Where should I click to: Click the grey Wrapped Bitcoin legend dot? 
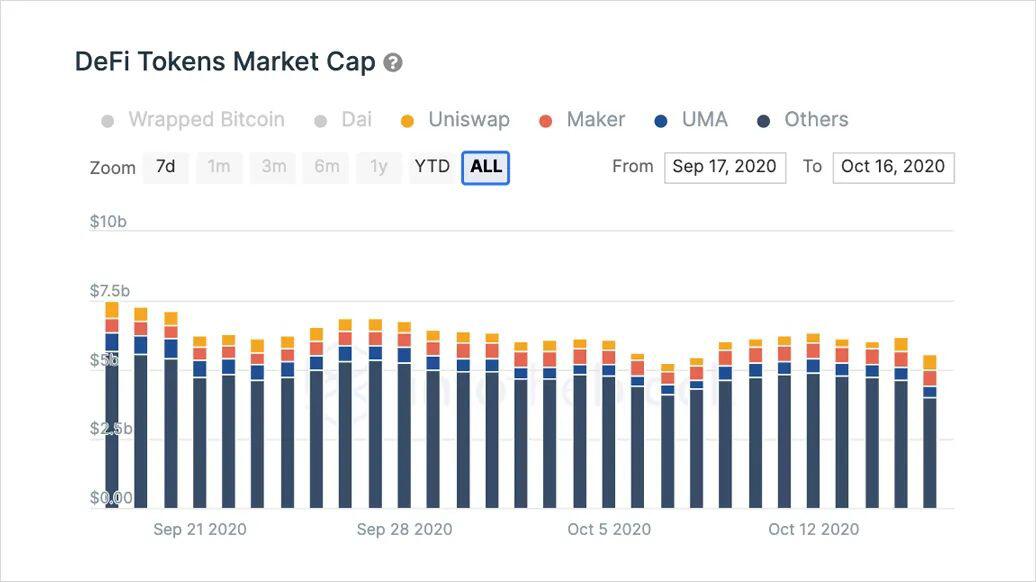tap(107, 121)
